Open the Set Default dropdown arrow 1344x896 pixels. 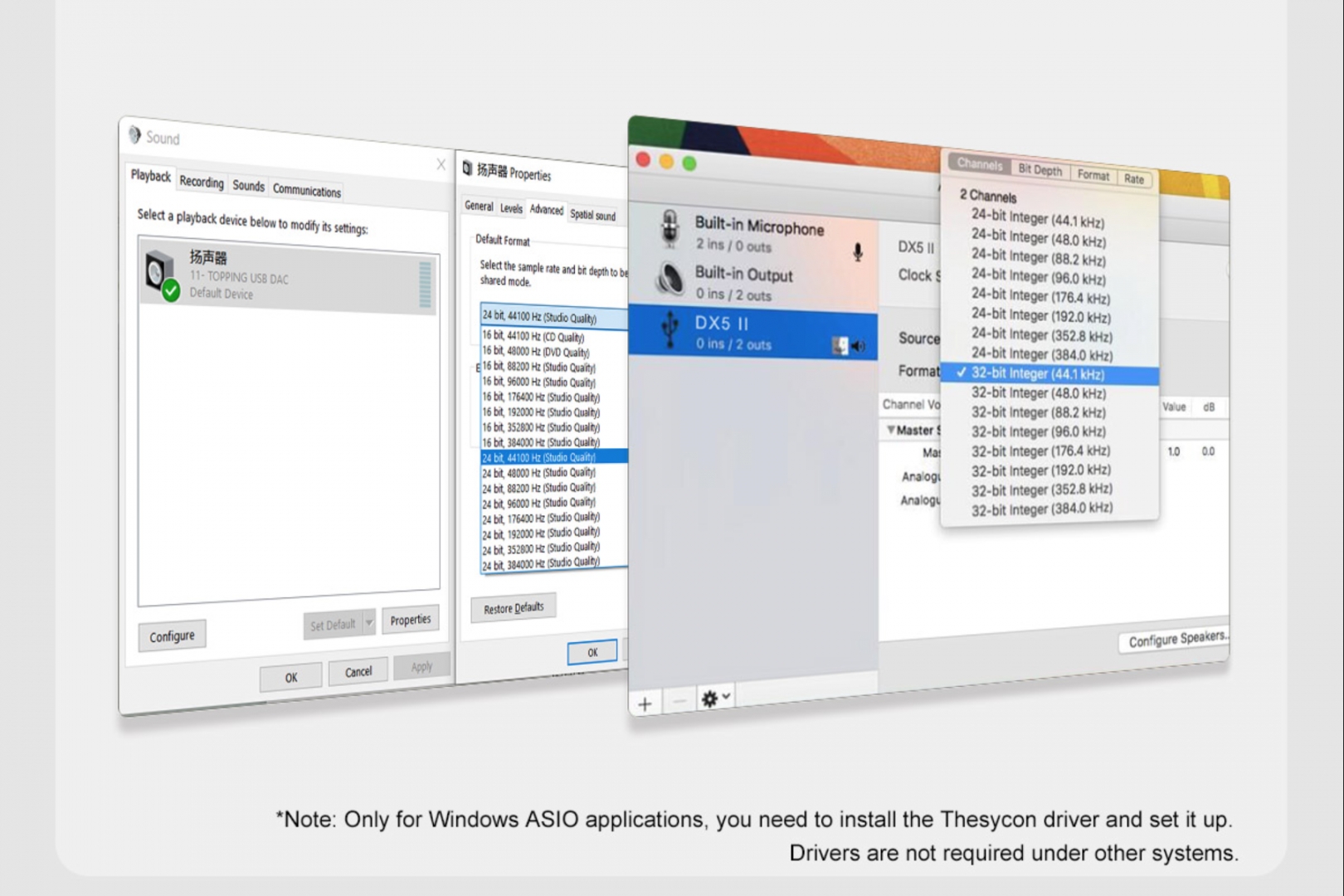(368, 621)
